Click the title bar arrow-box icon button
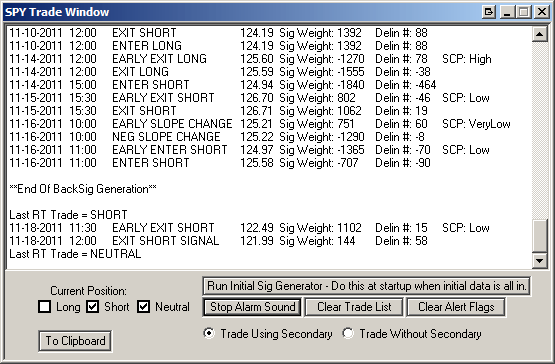The height and width of the screenshot is (364, 555). 488,12
